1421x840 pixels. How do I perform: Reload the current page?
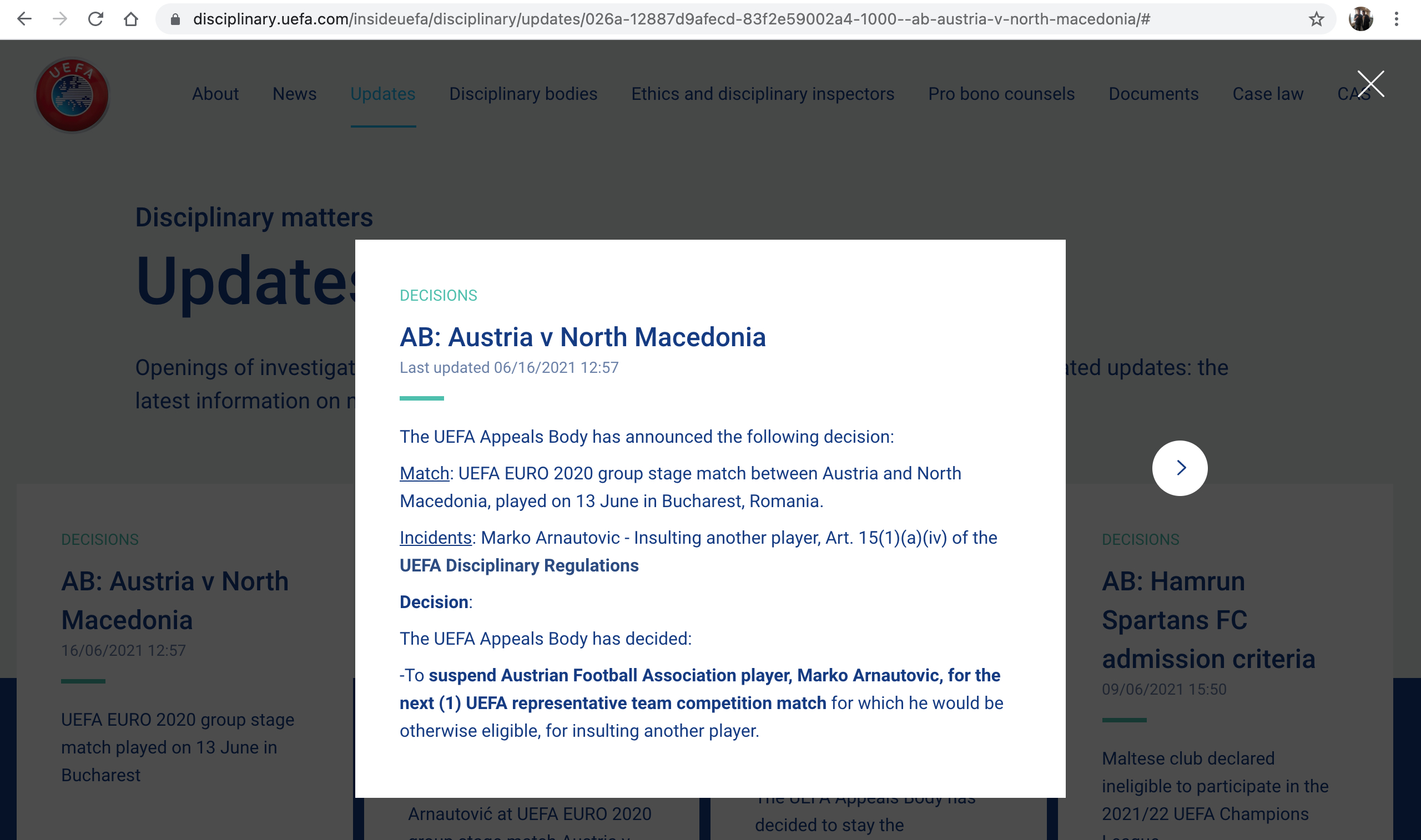[x=95, y=19]
